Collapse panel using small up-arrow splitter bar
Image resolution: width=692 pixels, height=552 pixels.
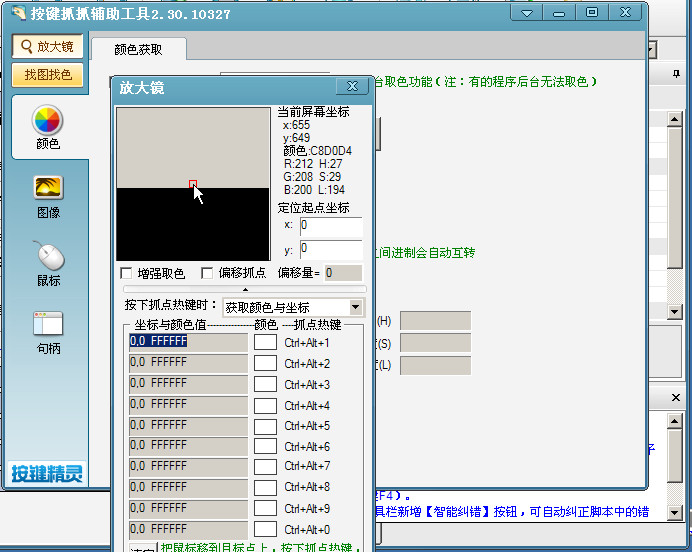tap(245, 289)
